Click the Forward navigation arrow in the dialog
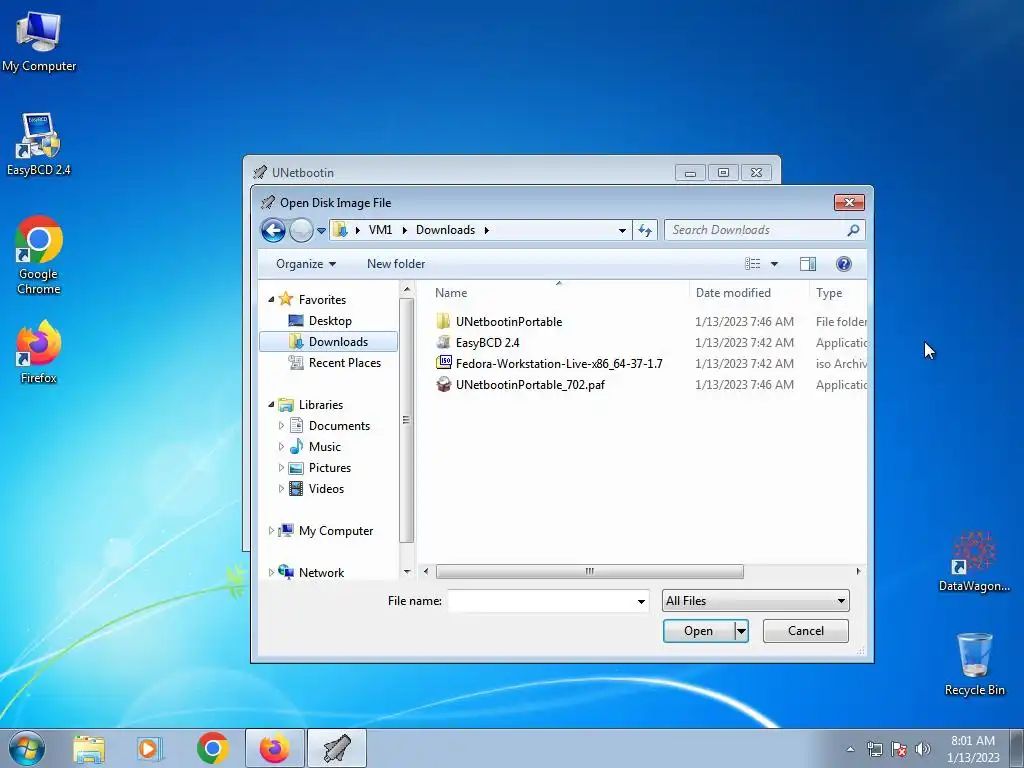The image size is (1024, 768). [x=301, y=230]
